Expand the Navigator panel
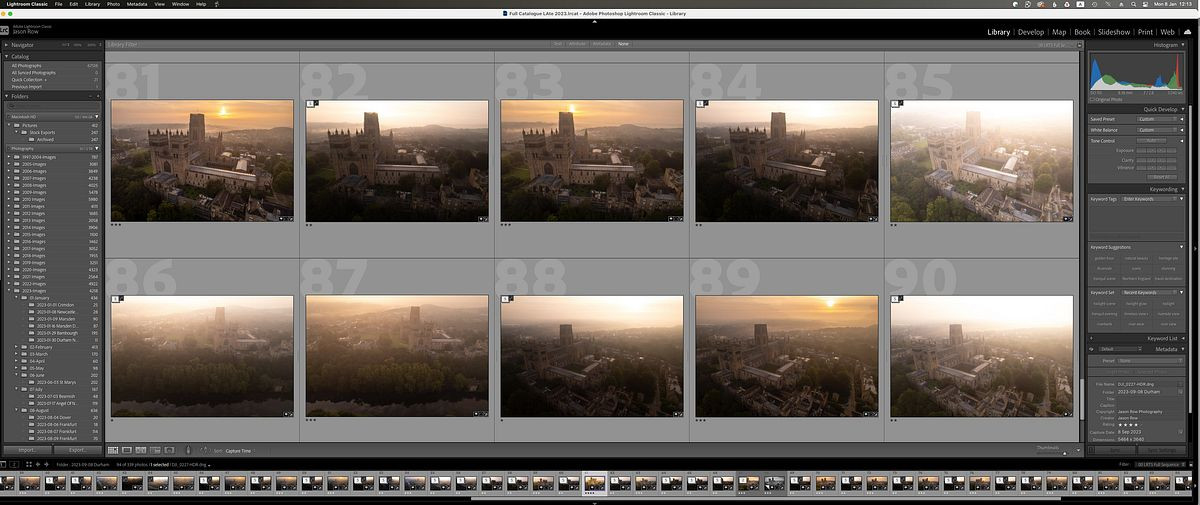1200x505 pixels. pyautogui.click(x=6, y=45)
